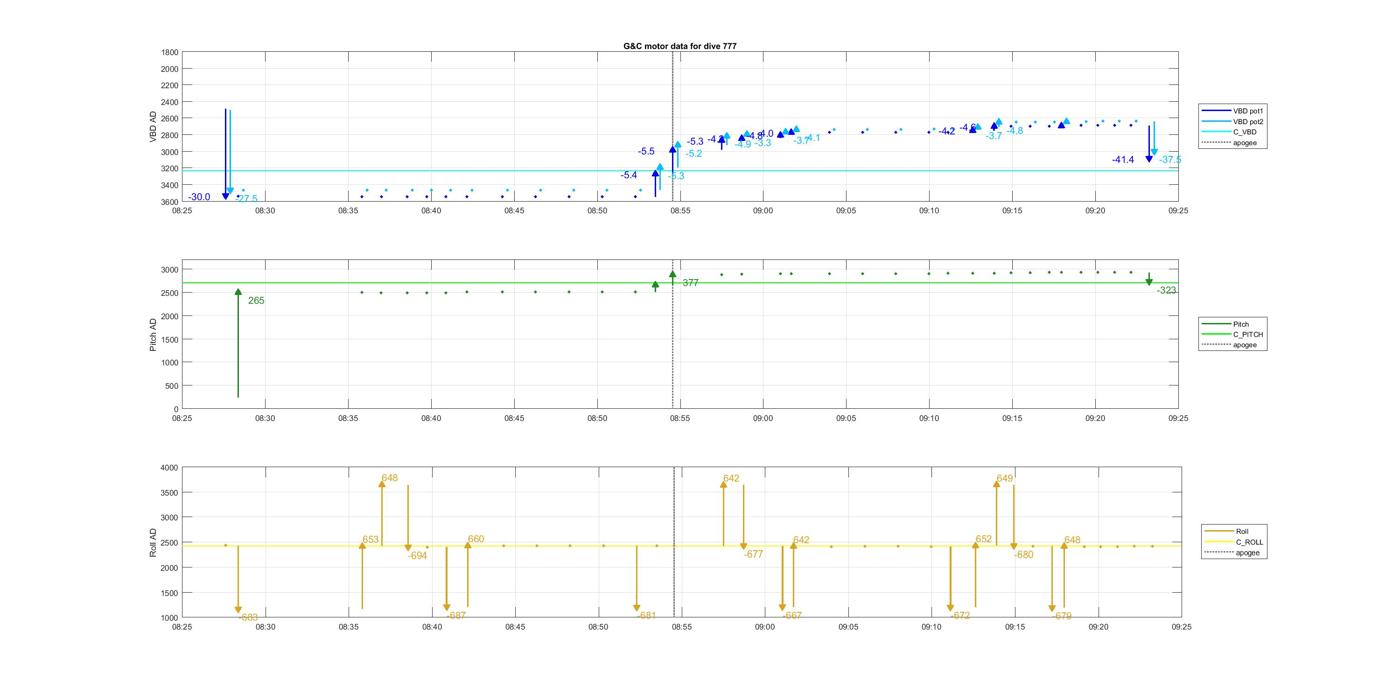Click the '649' roll value label
Image resolution: width=1400 pixels, height=693 pixels.
tap(1005, 479)
